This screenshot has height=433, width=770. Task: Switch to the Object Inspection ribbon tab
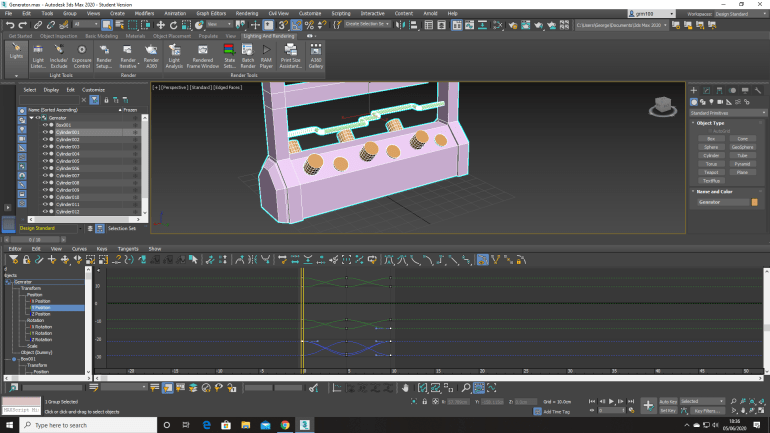tap(58, 36)
